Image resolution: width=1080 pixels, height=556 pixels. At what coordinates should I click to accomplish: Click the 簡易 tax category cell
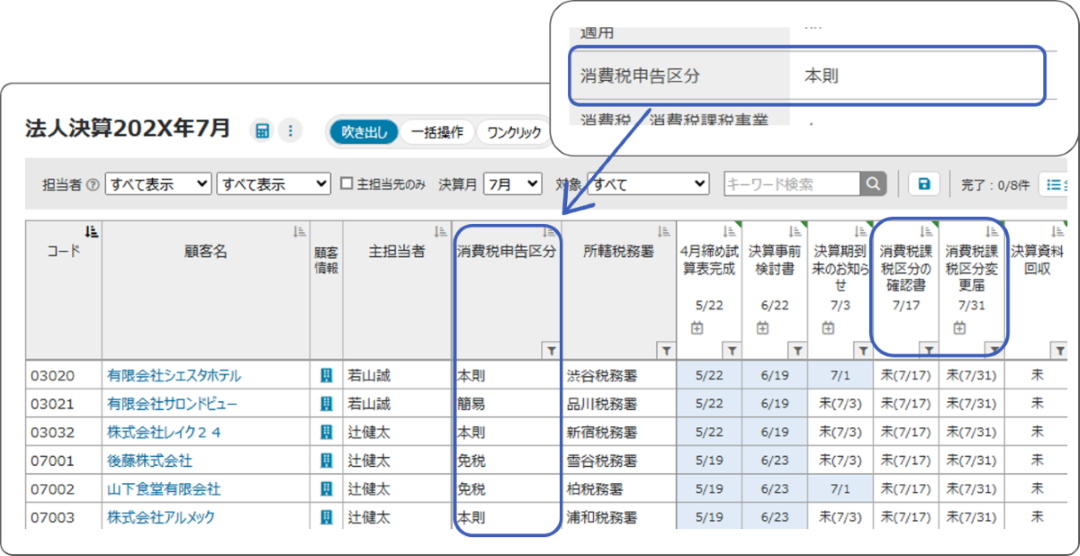[506, 404]
